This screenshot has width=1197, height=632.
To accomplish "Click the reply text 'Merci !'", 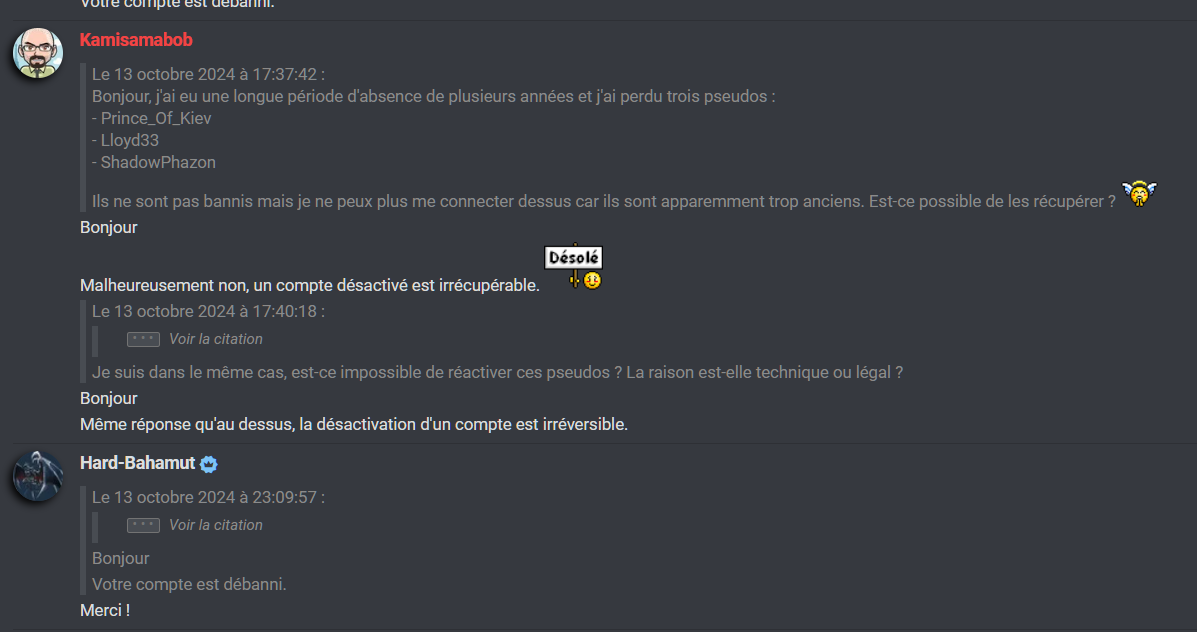I will (x=105, y=611).
